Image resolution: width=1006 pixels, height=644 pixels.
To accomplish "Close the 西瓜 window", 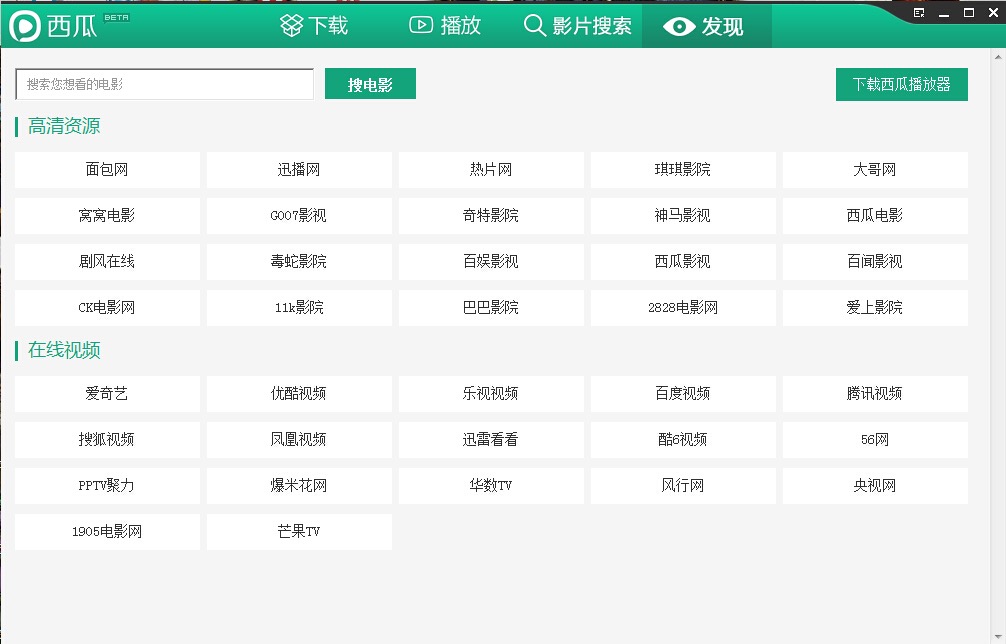I will (994, 13).
